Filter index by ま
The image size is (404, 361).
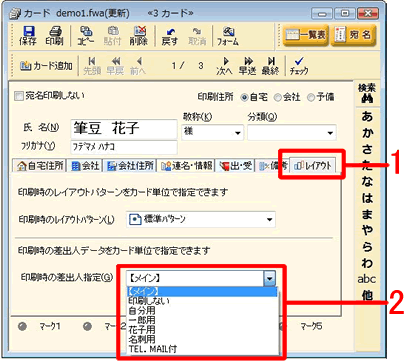pyautogui.click(x=367, y=214)
